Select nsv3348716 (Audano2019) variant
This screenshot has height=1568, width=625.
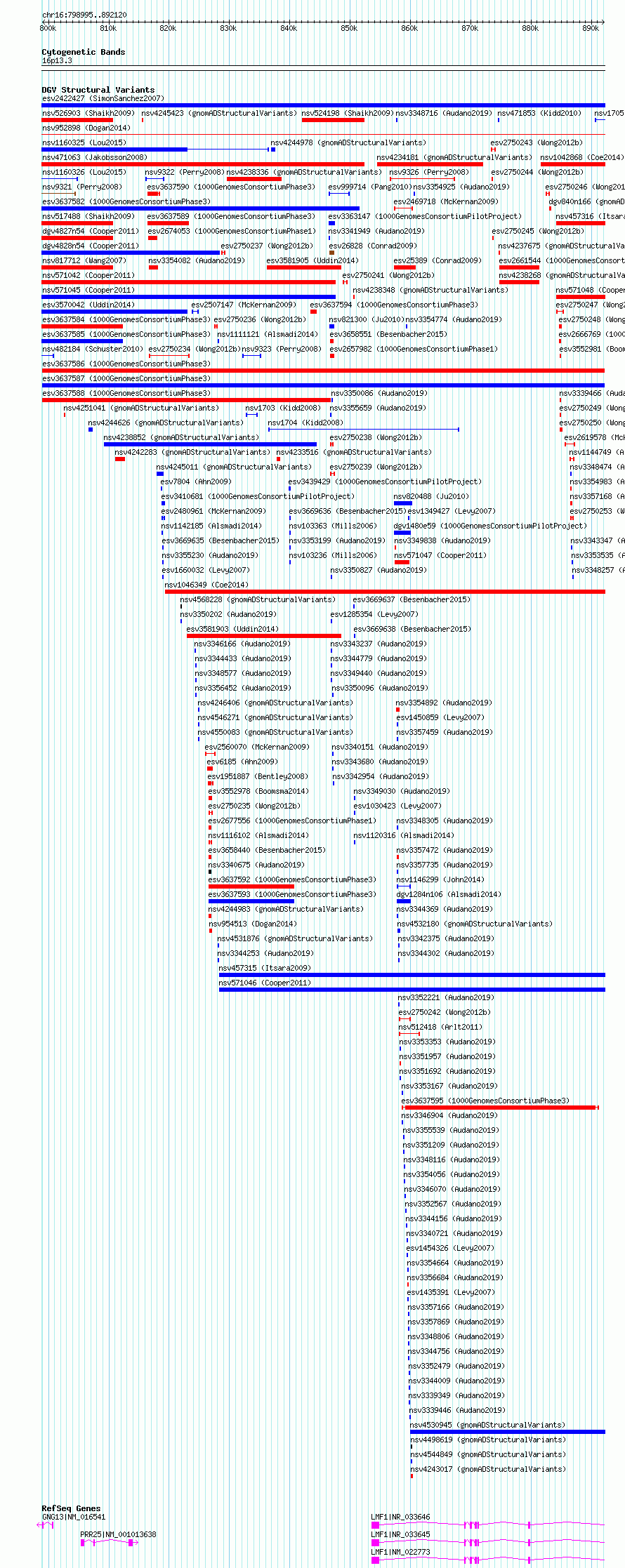pyautogui.click(x=444, y=113)
